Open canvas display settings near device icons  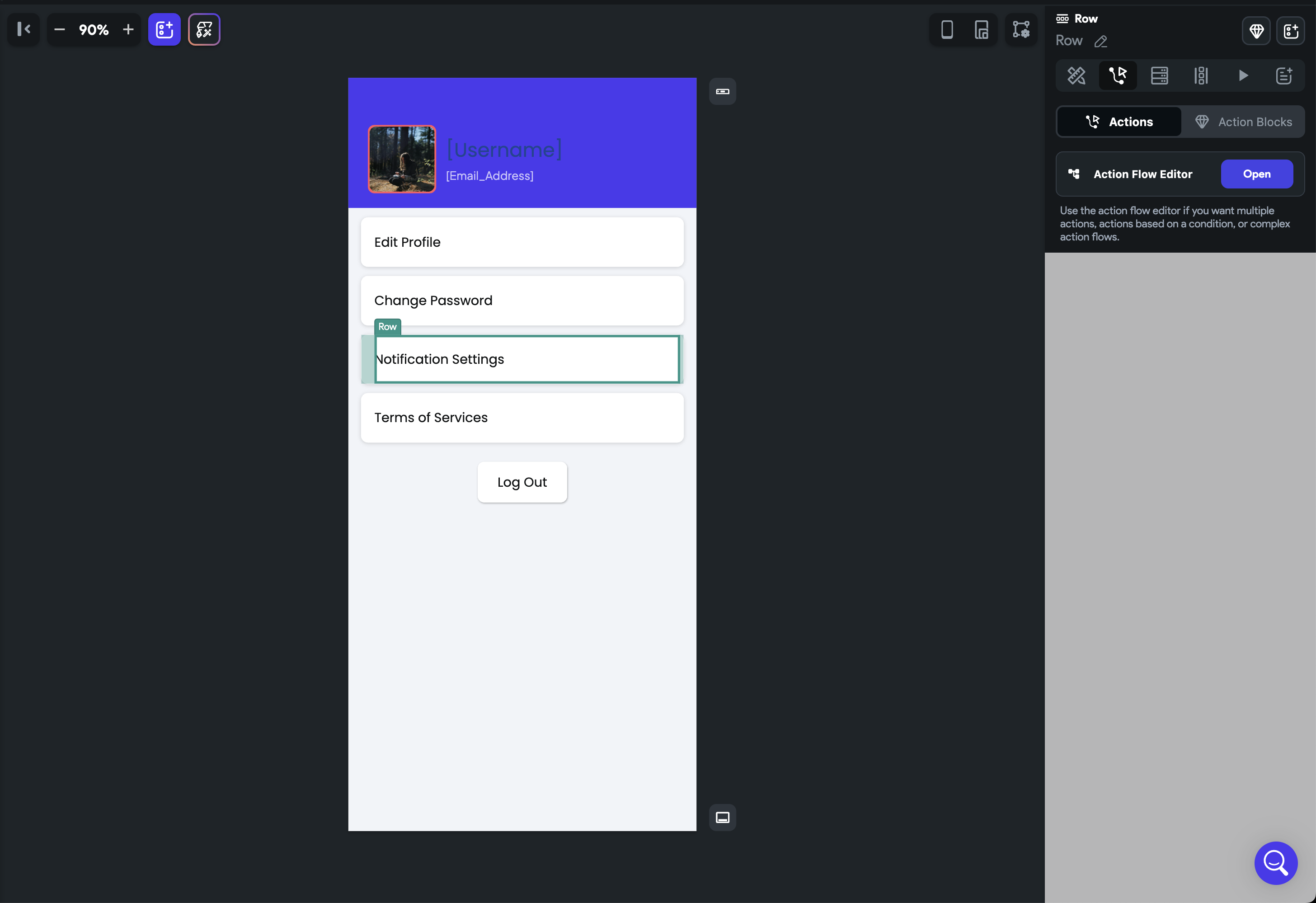click(1021, 29)
